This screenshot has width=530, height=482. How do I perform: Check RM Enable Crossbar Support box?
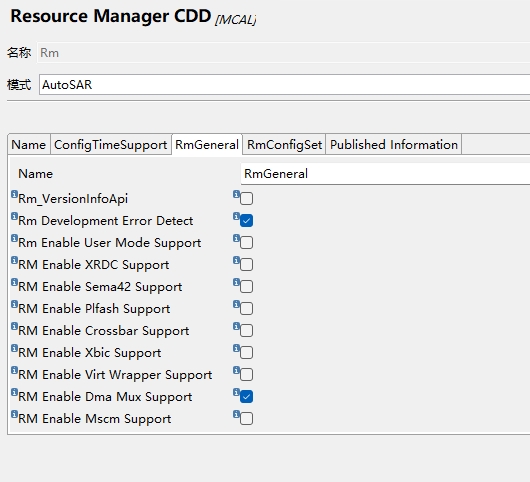(x=246, y=331)
